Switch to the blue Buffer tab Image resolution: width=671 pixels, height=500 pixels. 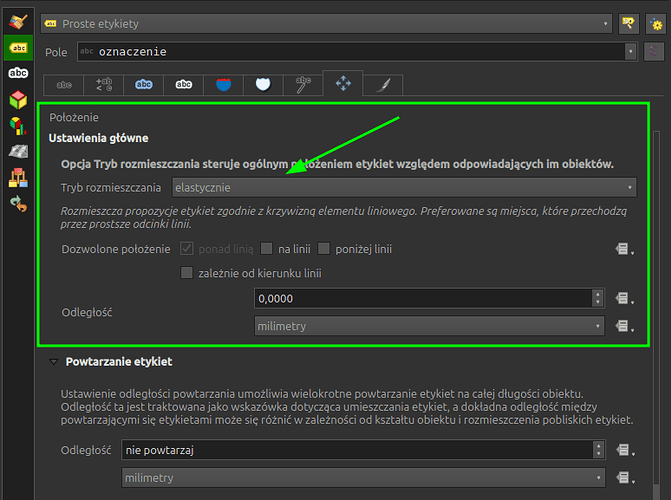pos(143,85)
